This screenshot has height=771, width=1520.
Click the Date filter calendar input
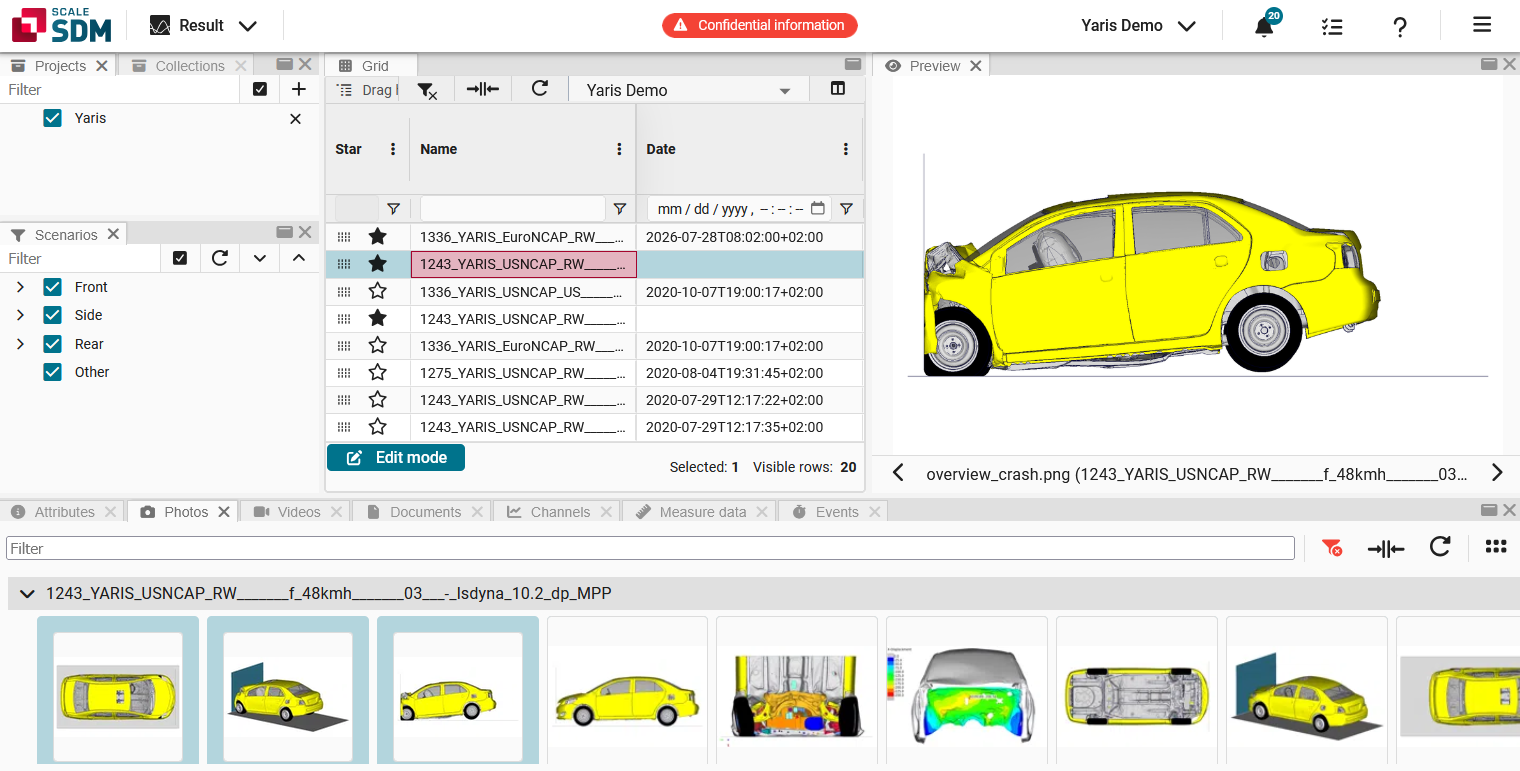coord(739,209)
